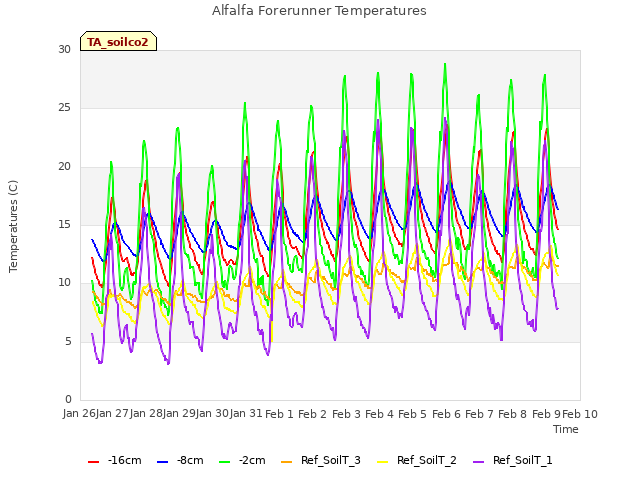
Task: Click the 25 y-axis tick label
Action: (x=64, y=108)
